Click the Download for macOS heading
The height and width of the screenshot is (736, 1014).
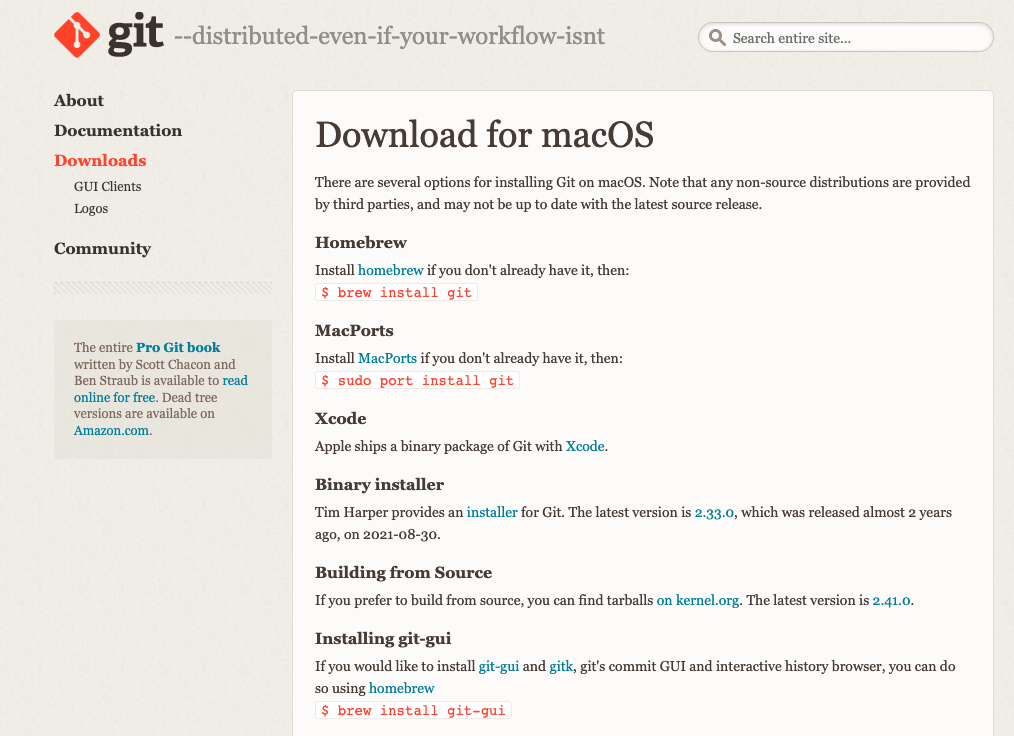484,135
